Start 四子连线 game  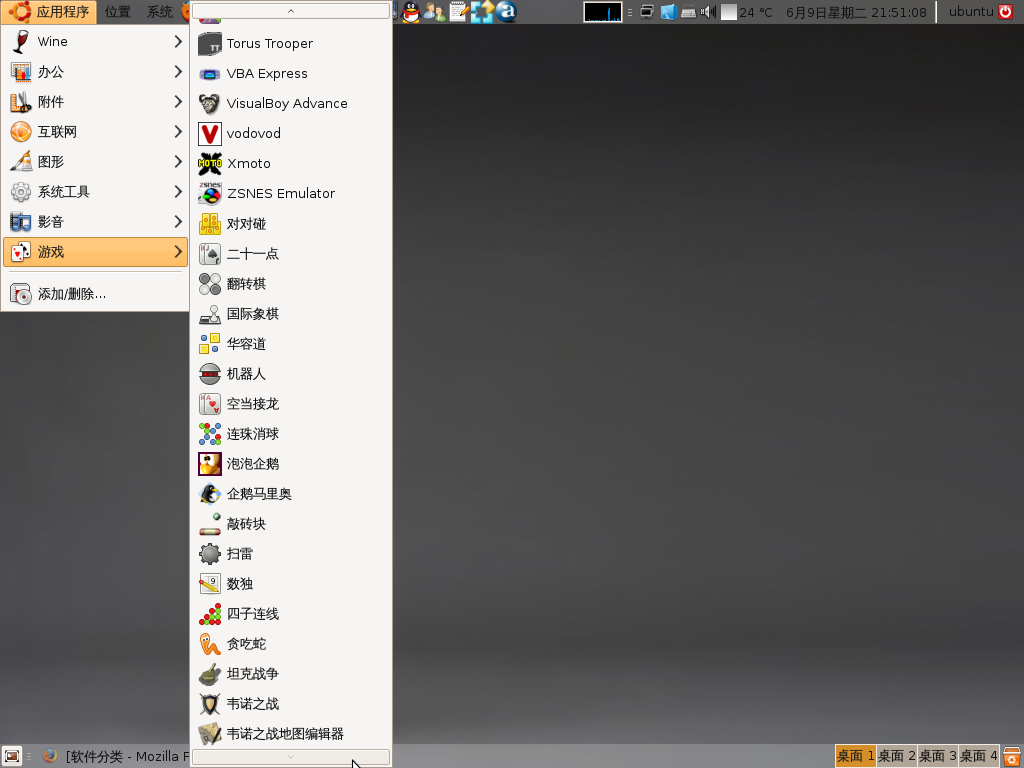[x=291, y=614]
